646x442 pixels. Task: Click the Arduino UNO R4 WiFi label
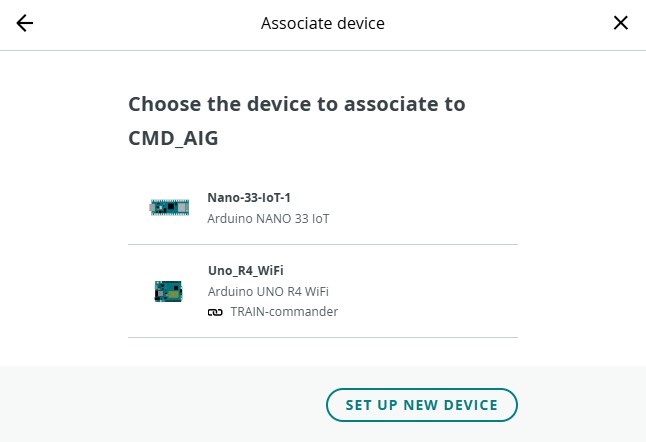(x=268, y=291)
